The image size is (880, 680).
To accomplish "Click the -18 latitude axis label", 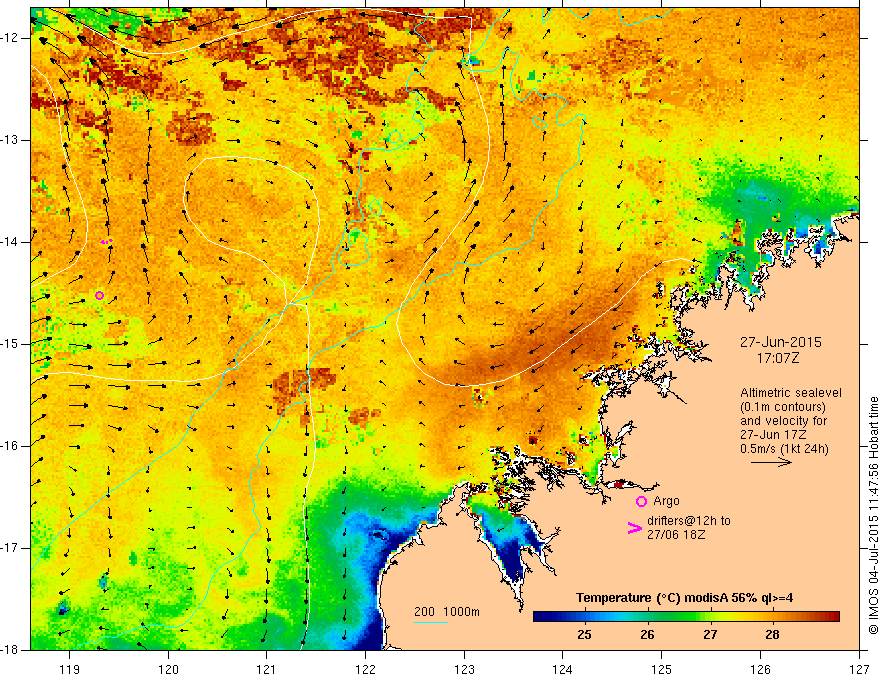I will pyautogui.click(x=10, y=650).
